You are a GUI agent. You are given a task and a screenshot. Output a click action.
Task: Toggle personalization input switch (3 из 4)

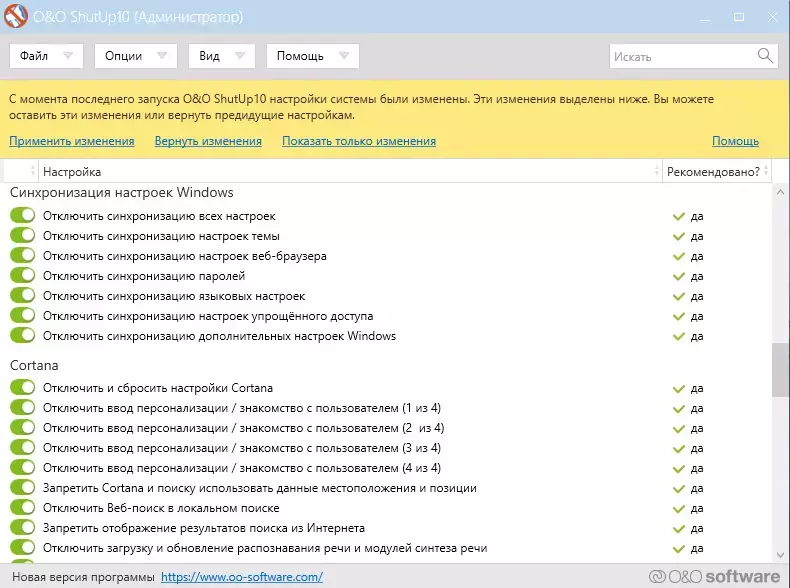(23, 447)
